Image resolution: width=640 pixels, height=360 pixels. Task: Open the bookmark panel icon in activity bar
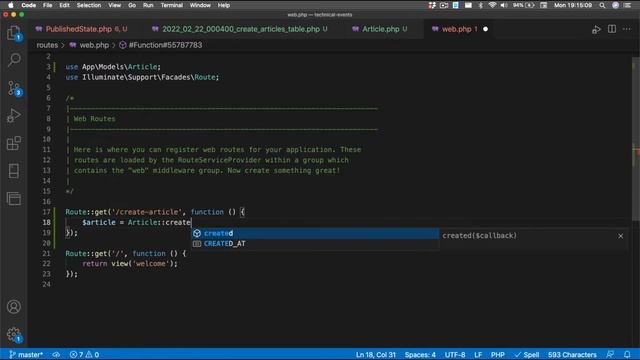coord(14,171)
